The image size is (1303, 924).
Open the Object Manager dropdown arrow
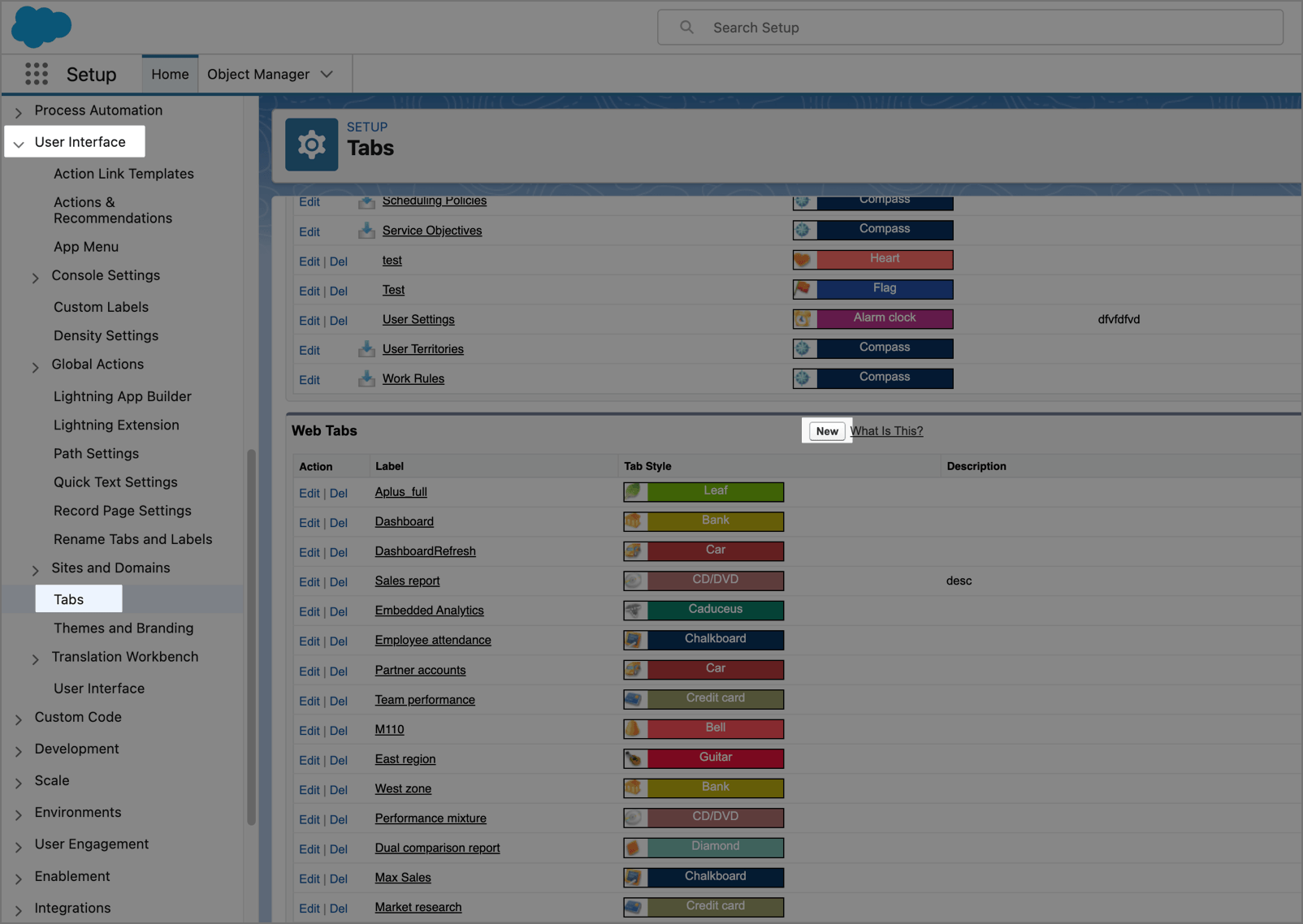pyautogui.click(x=327, y=75)
